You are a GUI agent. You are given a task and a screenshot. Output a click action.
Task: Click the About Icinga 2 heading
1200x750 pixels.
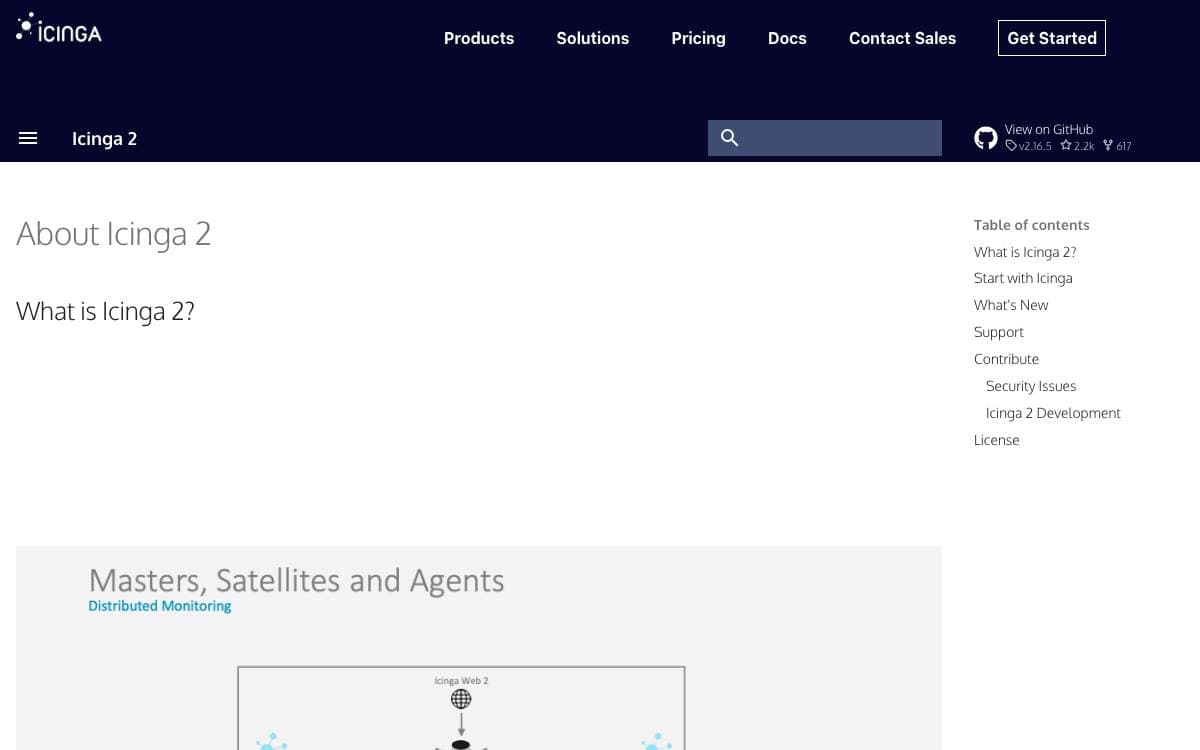pyautogui.click(x=114, y=234)
